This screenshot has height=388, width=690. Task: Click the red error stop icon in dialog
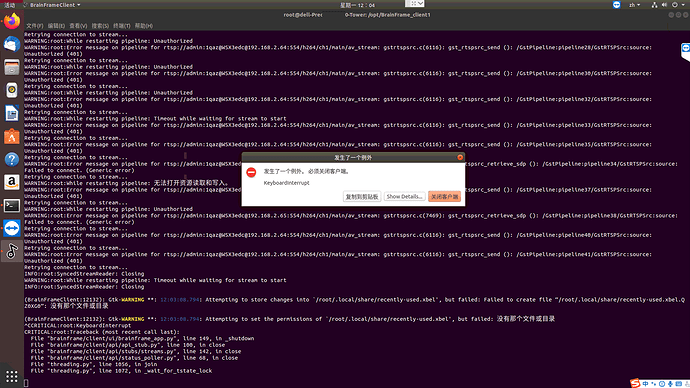pos(251,172)
